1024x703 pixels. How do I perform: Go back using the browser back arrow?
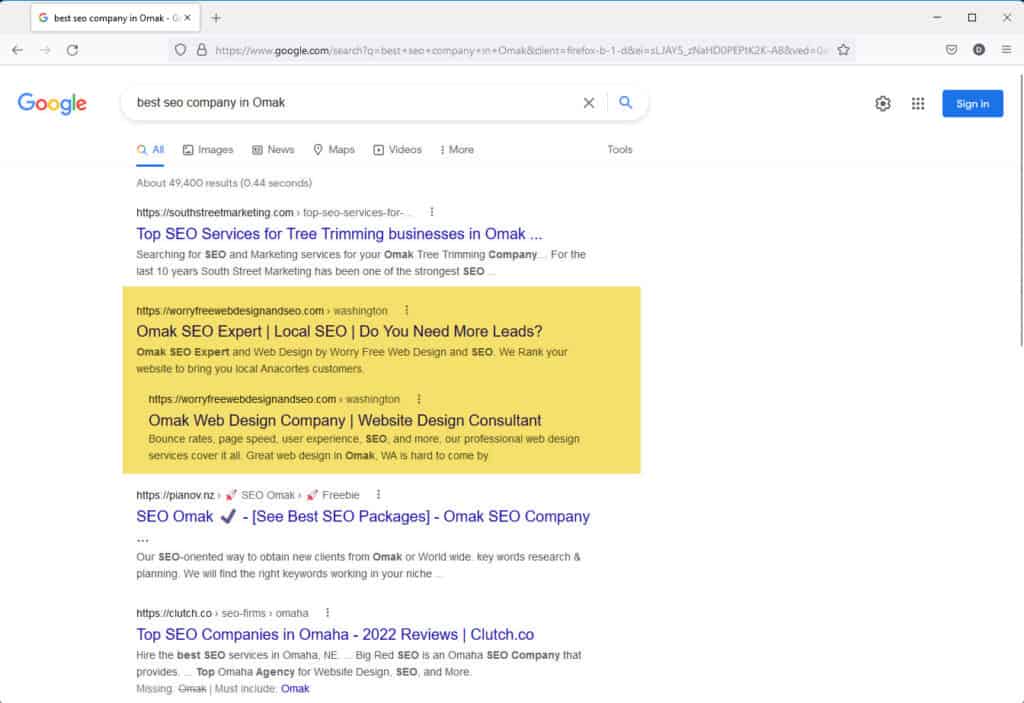point(18,50)
